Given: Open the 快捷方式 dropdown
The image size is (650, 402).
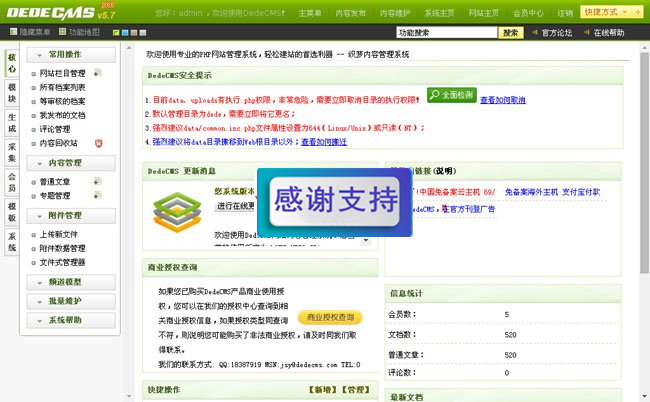Looking at the screenshot, I should (x=606, y=12).
